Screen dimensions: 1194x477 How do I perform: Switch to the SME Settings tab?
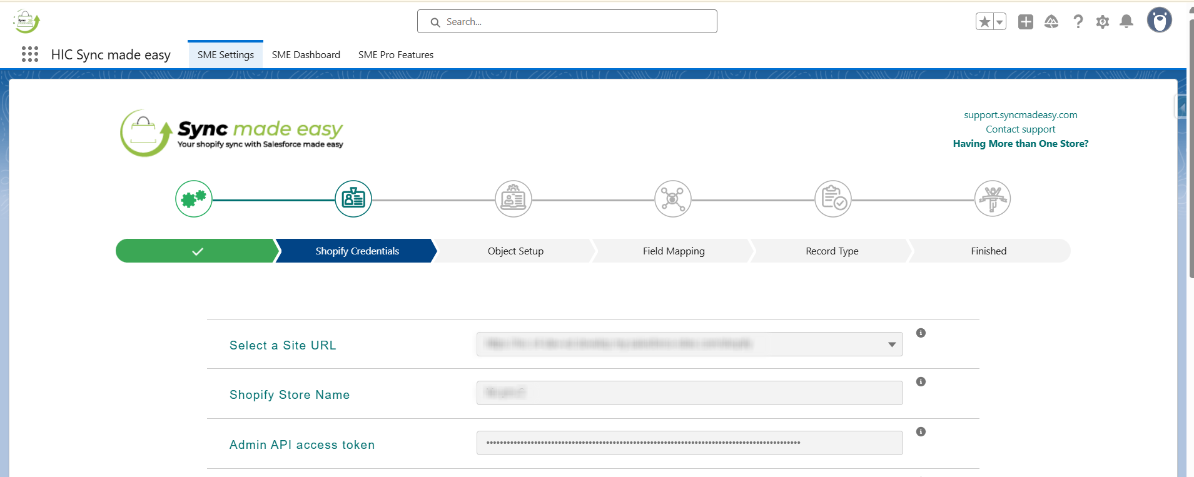click(x=225, y=55)
